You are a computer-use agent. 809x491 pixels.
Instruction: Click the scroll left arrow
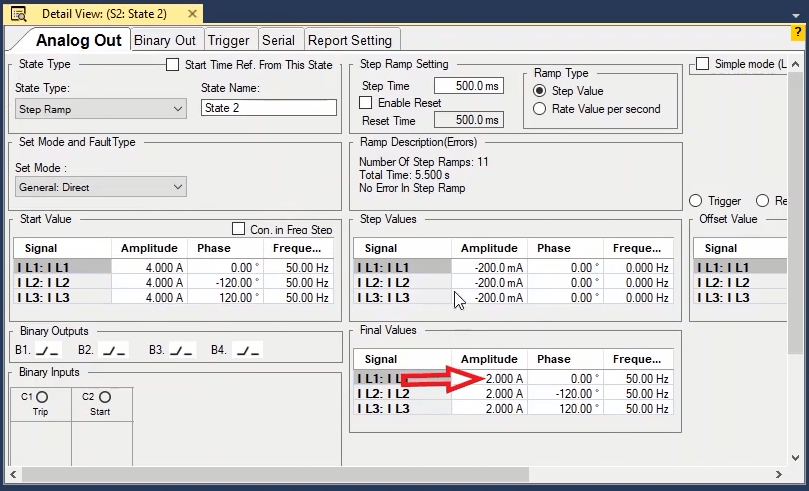pyautogui.click(x=13, y=474)
